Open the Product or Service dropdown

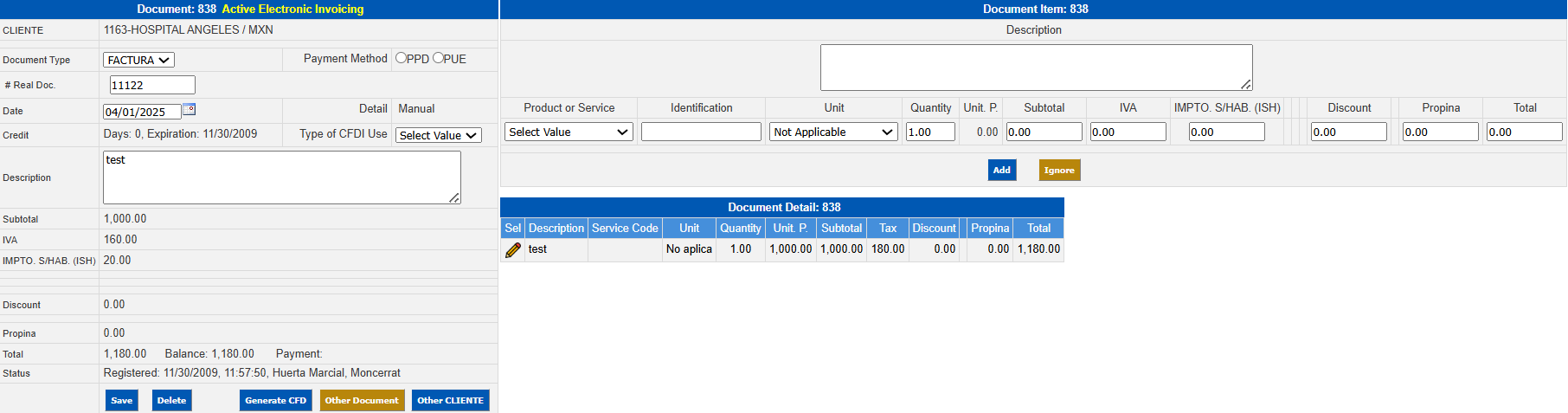click(569, 132)
